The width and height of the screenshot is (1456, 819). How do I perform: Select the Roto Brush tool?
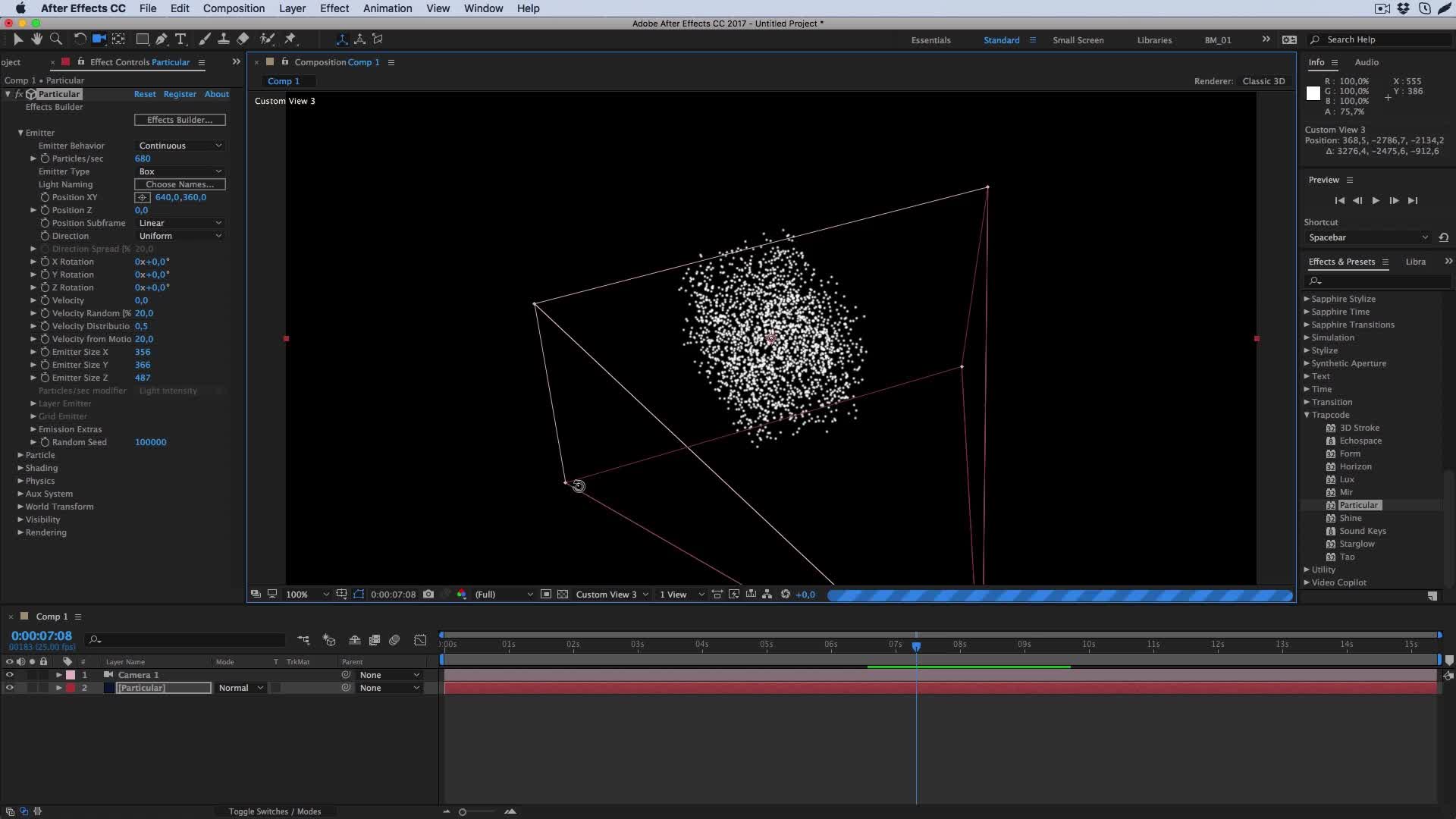click(267, 39)
